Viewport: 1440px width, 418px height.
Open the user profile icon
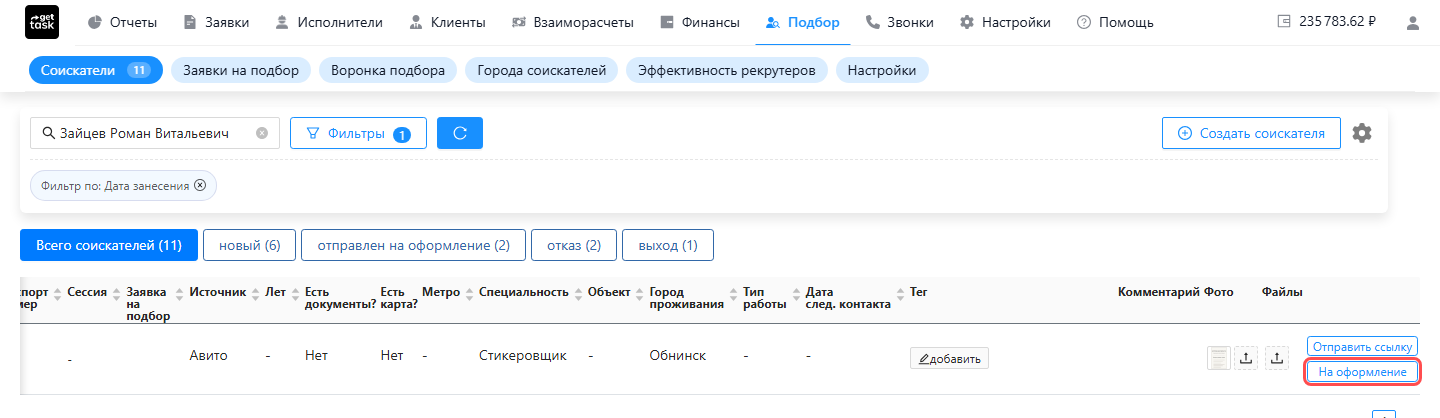pyautogui.click(x=1413, y=22)
